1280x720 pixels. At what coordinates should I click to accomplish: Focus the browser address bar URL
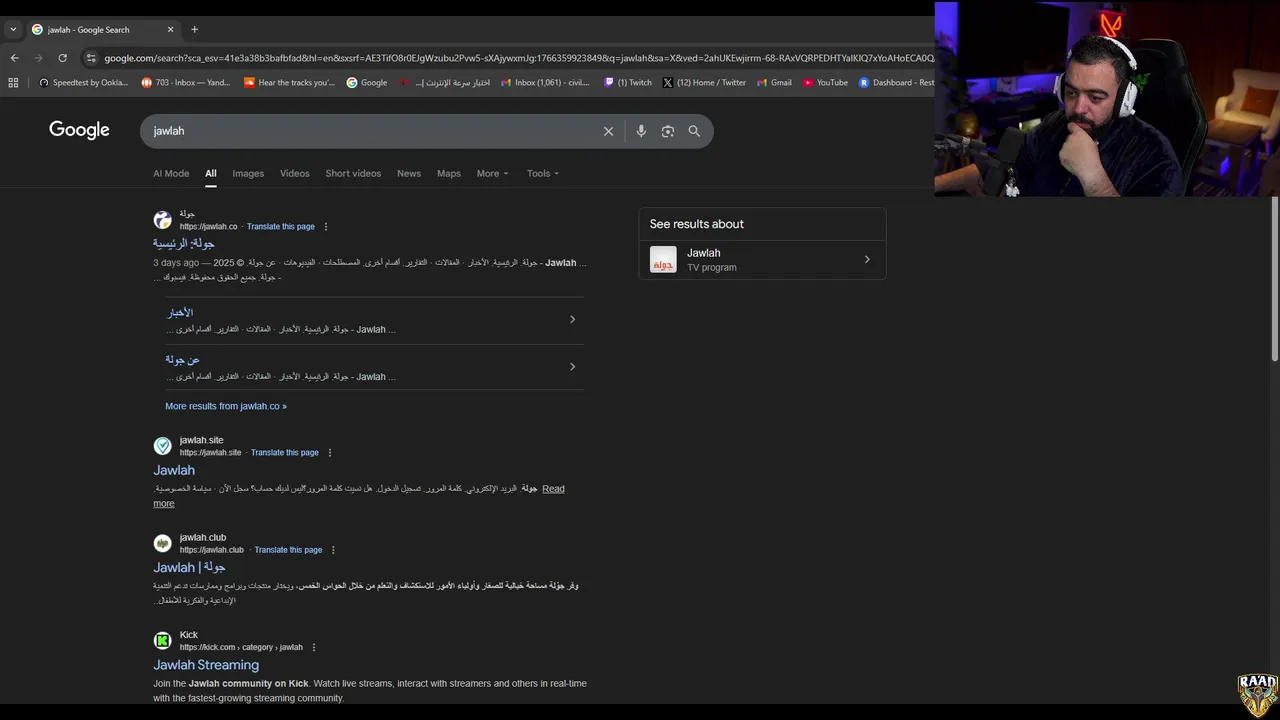518,58
